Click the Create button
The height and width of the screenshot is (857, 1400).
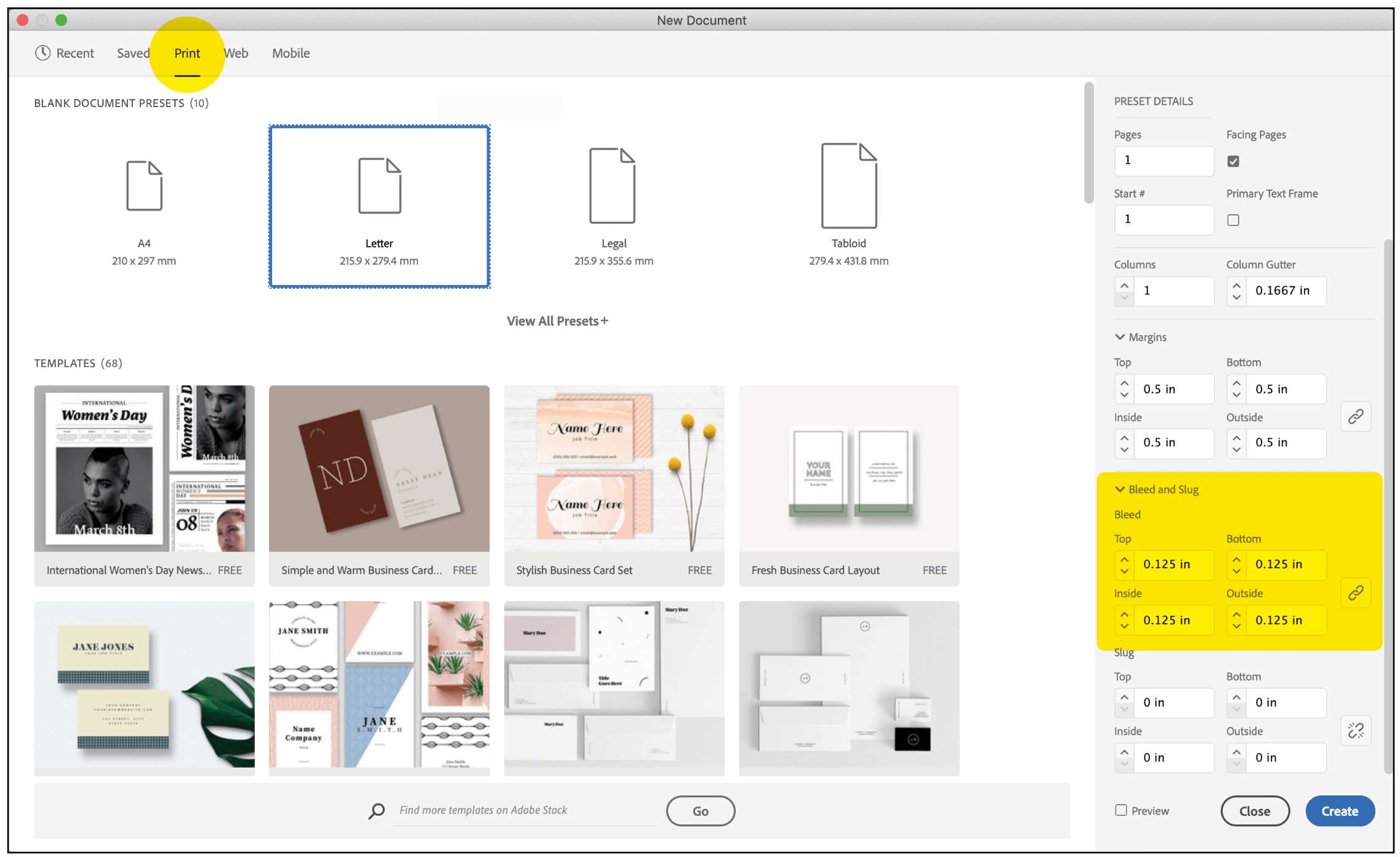pyautogui.click(x=1340, y=811)
